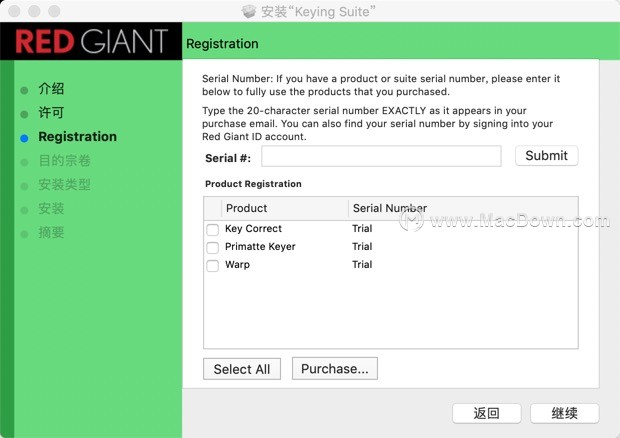The width and height of the screenshot is (620, 438).
Task: Tick the Primatte Keyer checkbox
Action: pyautogui.click(x=212, y=248)
